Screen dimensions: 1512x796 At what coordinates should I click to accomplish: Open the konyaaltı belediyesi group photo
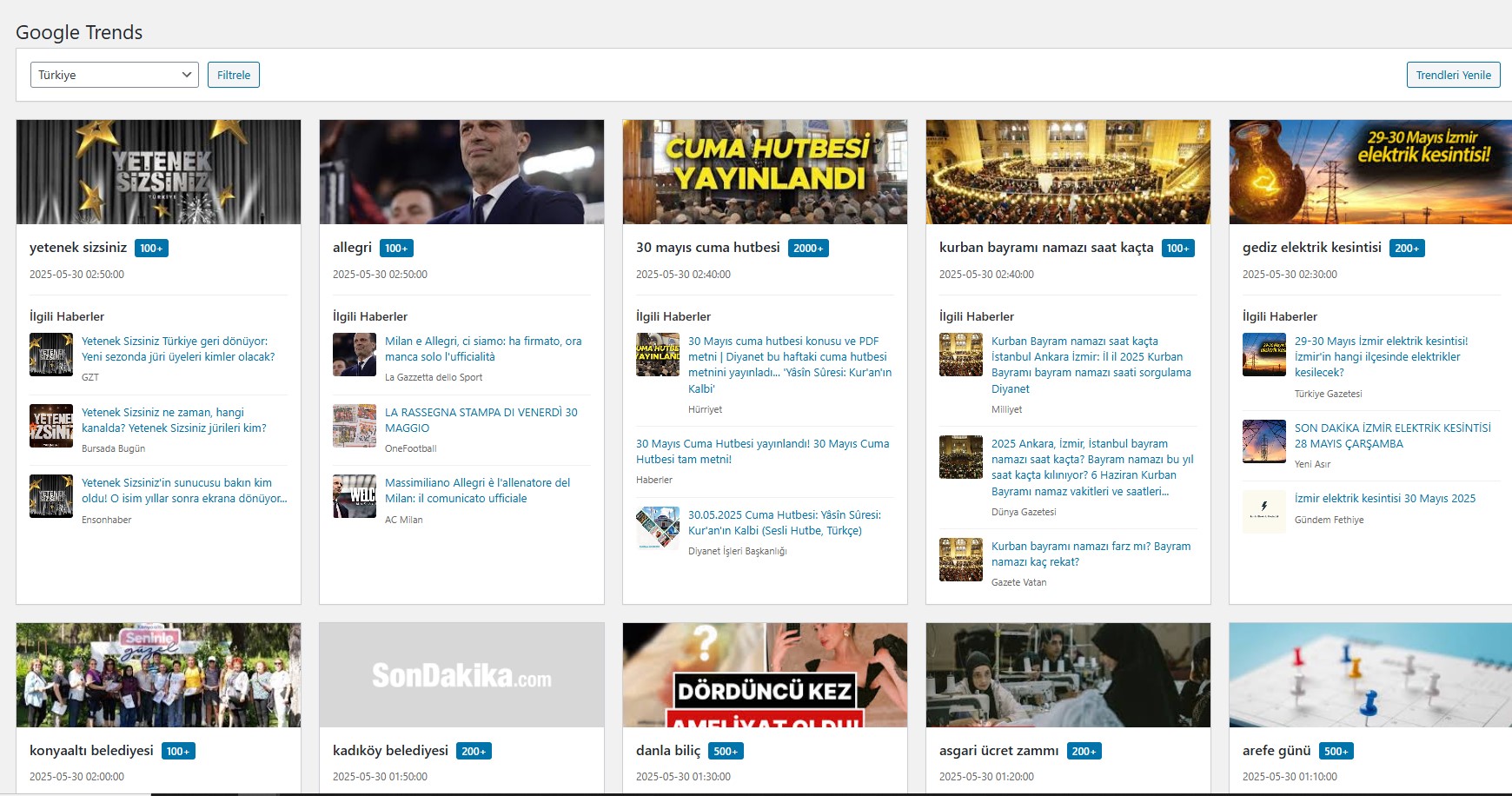(159, 675)
